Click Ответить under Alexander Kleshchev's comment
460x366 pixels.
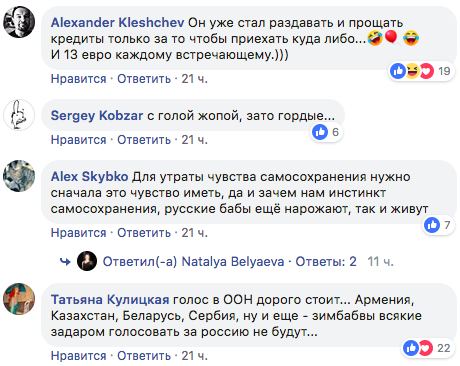(x=144, y=79)
